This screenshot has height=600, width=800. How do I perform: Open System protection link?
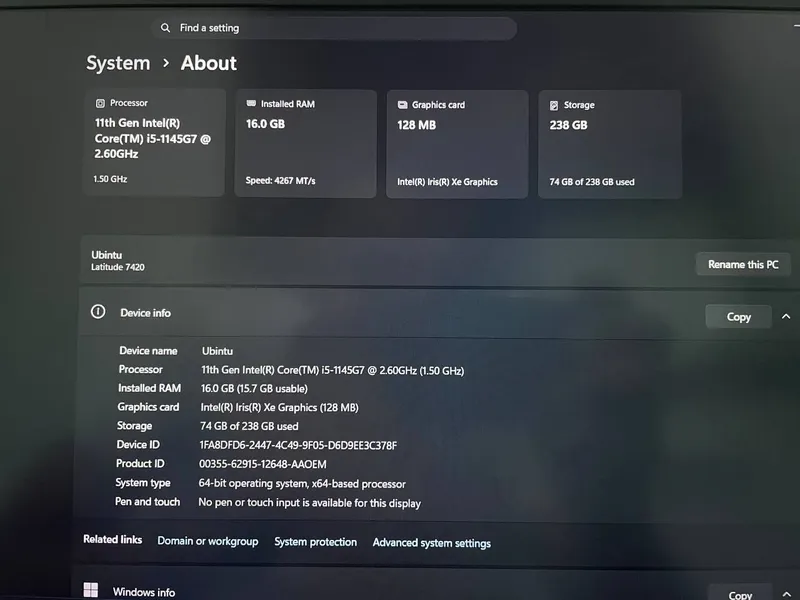315,542
